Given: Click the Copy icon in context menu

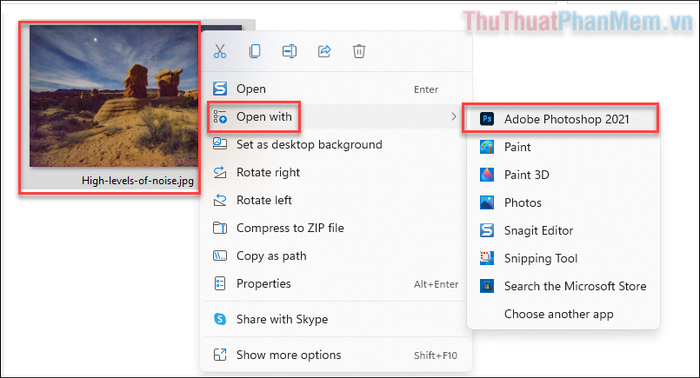Looking at the screenshot, I should coord(254,51).
